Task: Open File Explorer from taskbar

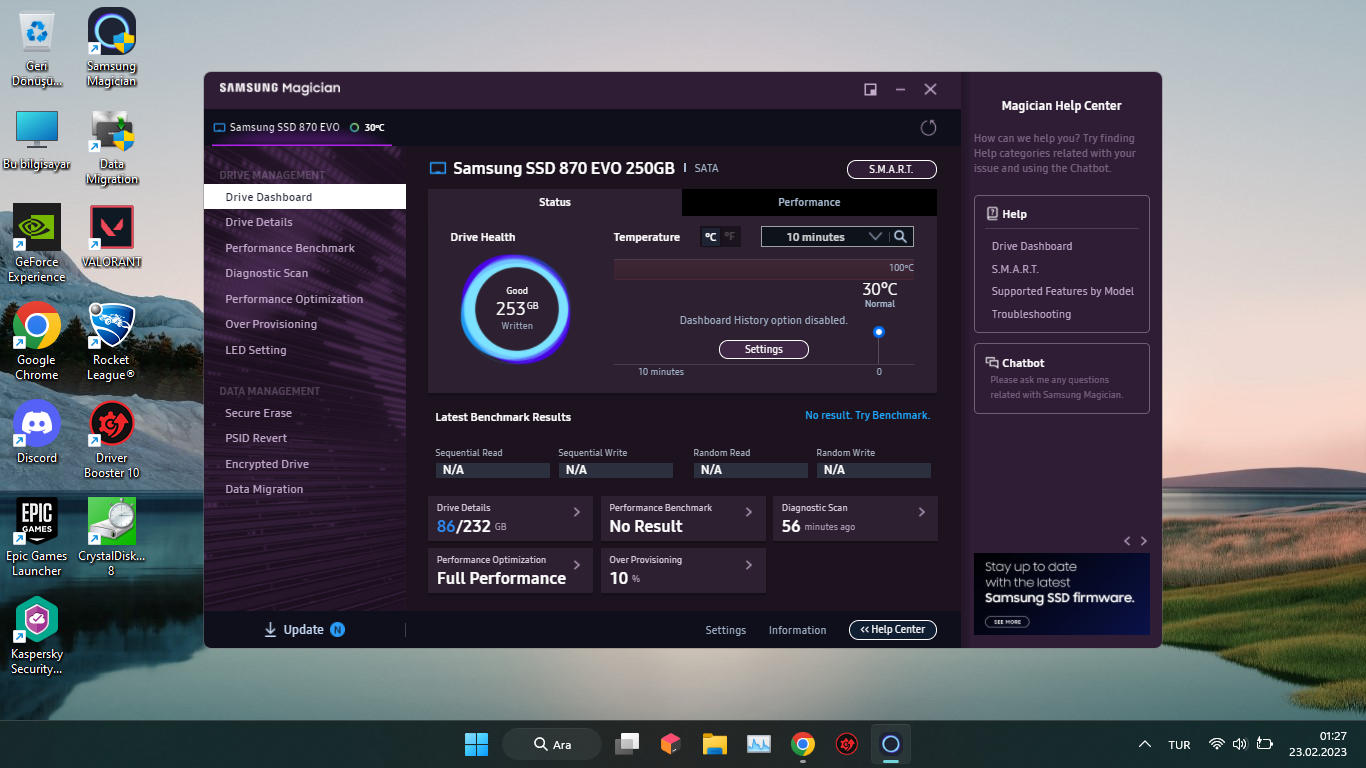Action: [x=714, y=744]
